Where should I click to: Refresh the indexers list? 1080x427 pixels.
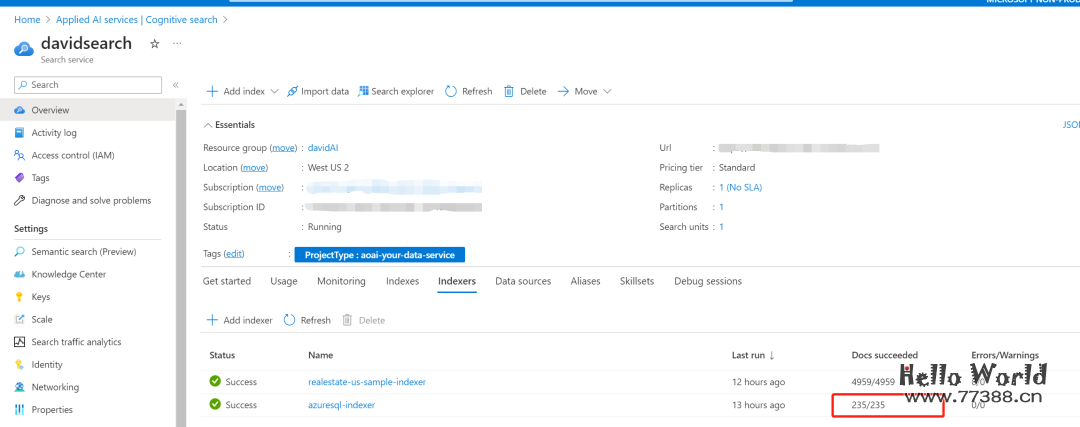307,320
